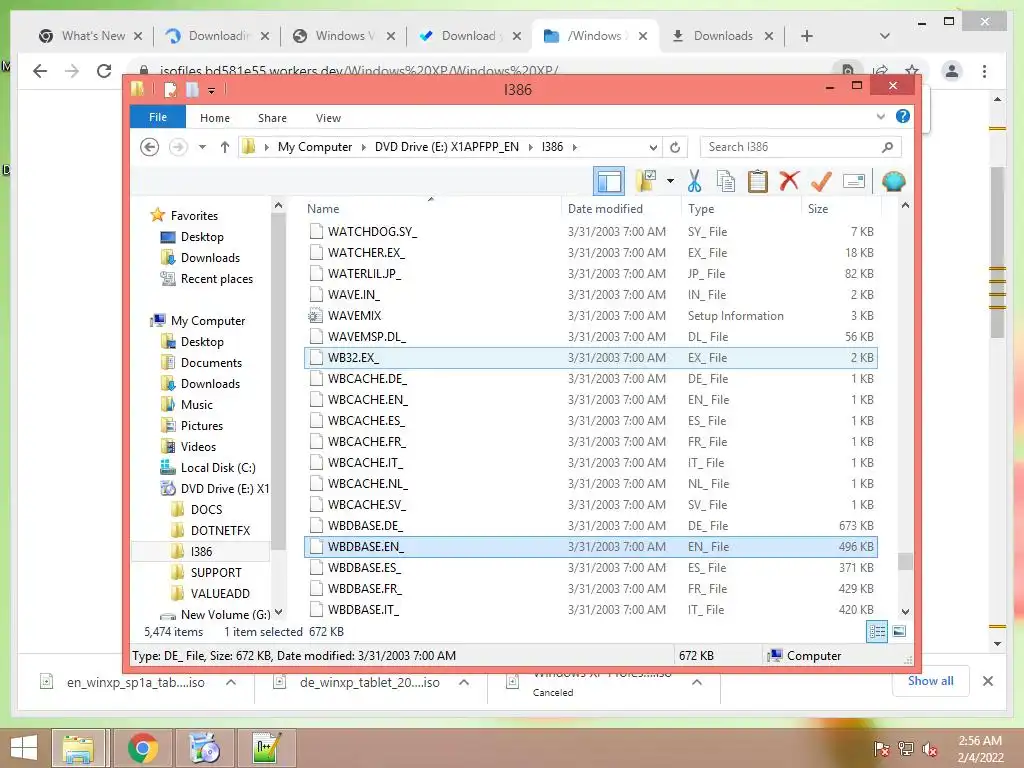Click the Search I386 field
The height and width of the screenshot is (768, 1024).
(x=801, y=147)
